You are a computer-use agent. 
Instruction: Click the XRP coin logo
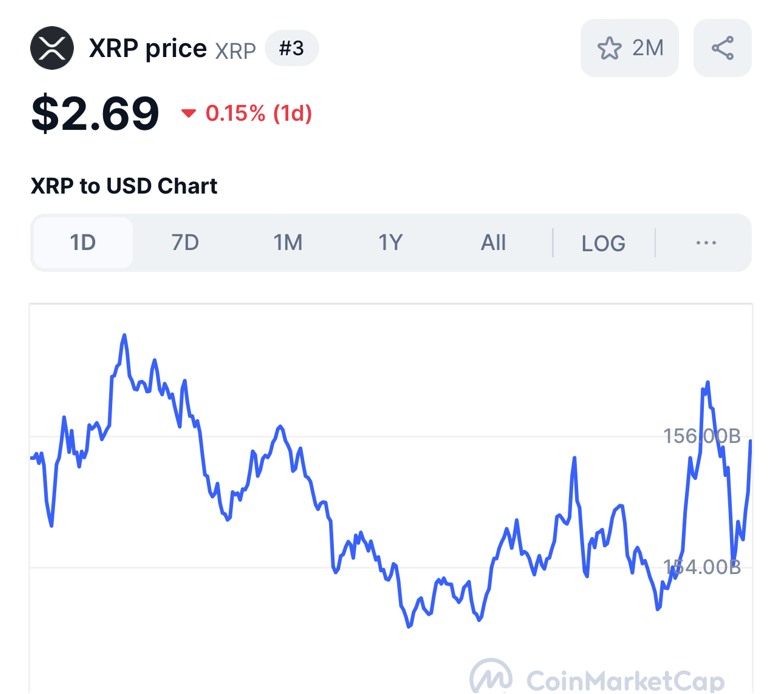tap(52, 47)
